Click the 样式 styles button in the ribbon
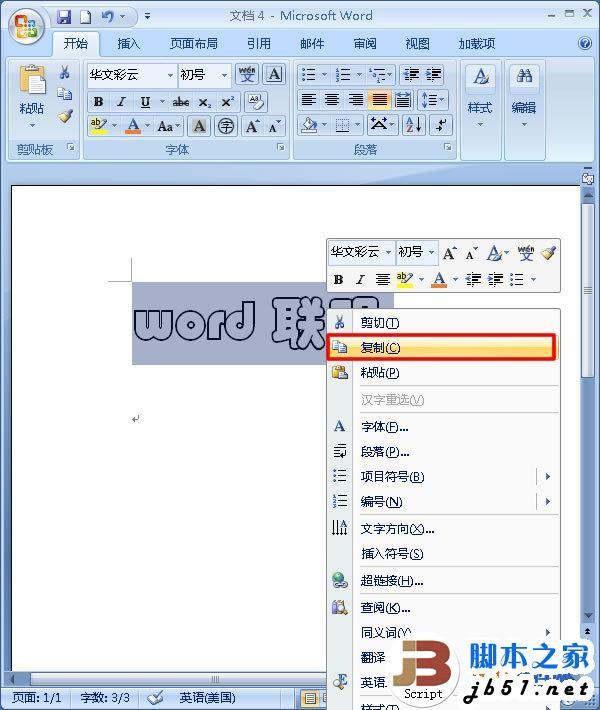Viewport: 600px width, 710px height. (x=480, y=95)
